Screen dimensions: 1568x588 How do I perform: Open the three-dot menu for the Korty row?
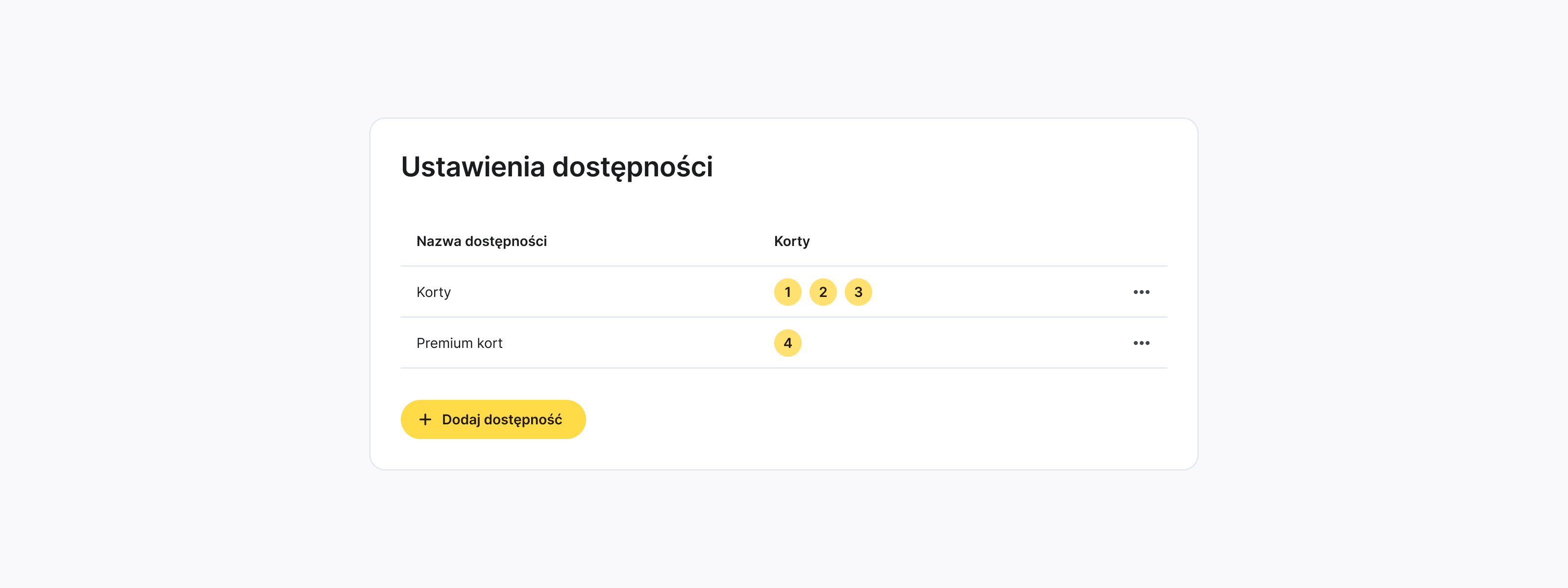coord(1141,292)
